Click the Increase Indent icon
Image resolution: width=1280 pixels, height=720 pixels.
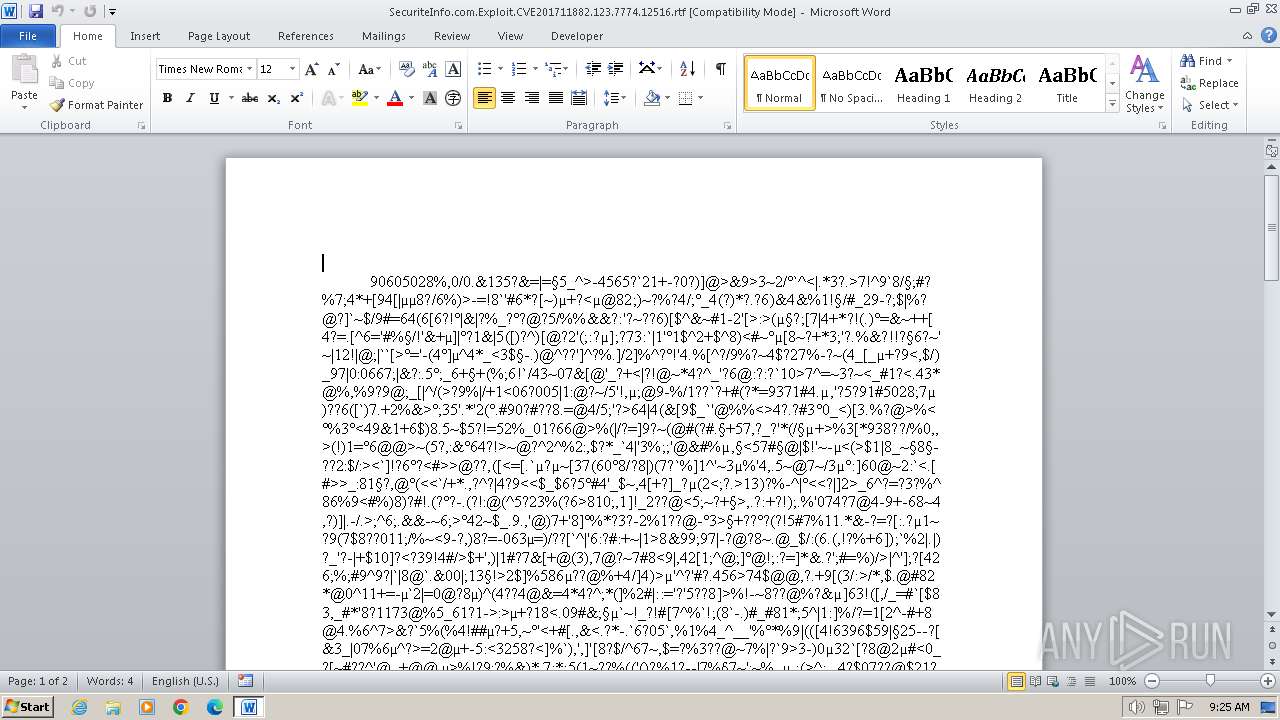tap(616, 69)
